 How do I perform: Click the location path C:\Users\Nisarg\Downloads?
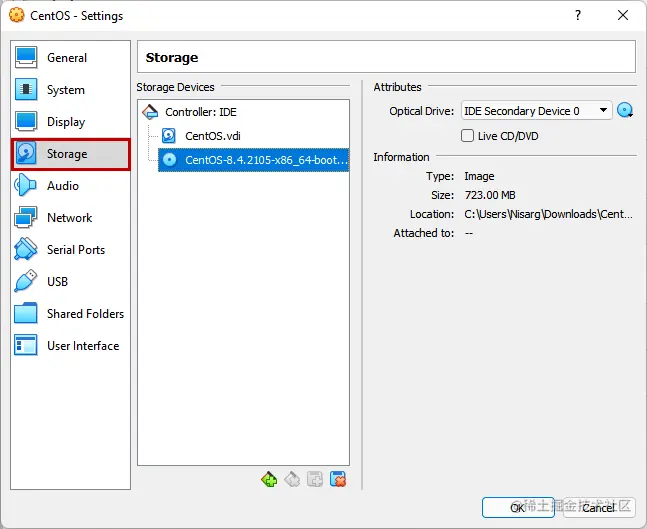[548, 214]
